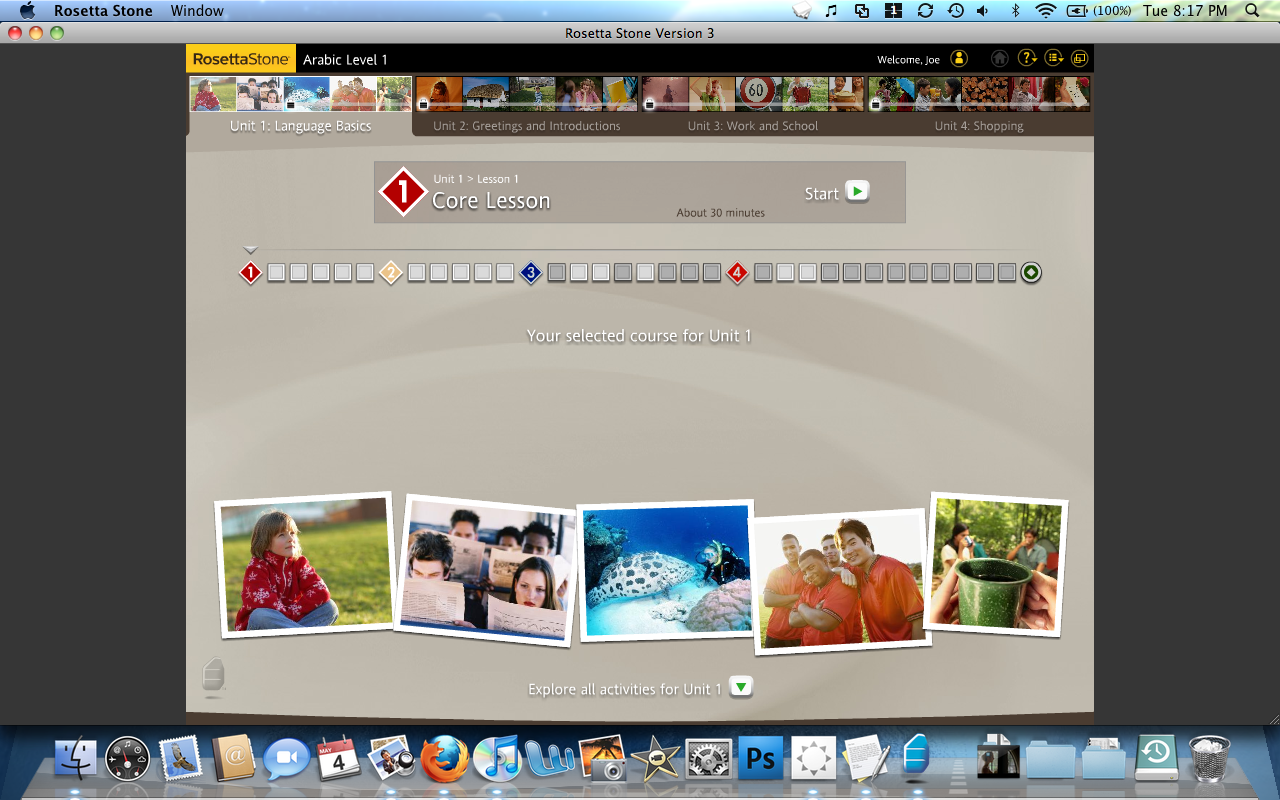Image resolution: width=1280 pixels, height=800 pixels.
Task: Click the Start label in the lesson banner
Action: click(821, 194)
